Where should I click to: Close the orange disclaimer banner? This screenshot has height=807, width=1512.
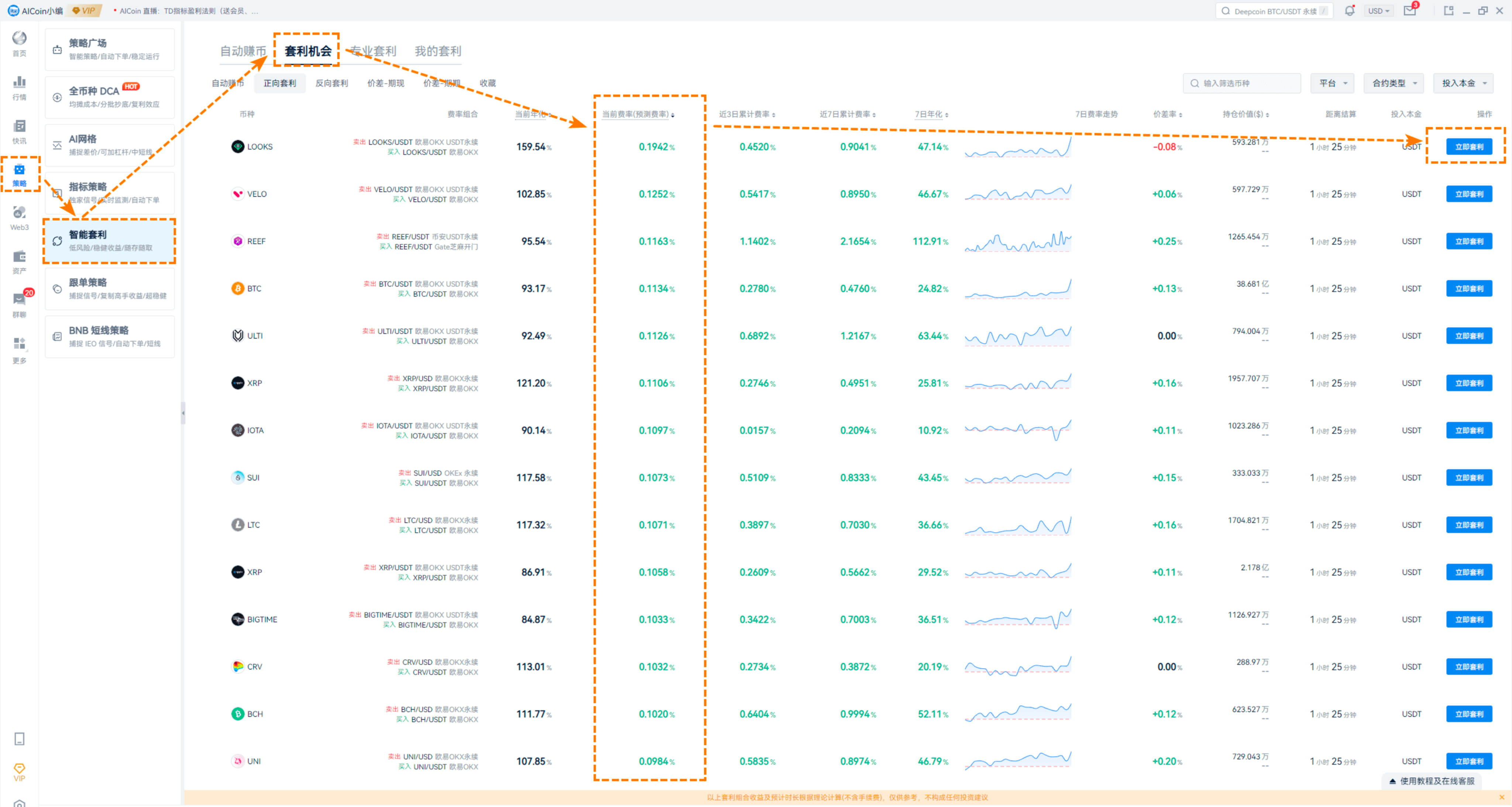[1501, 797]
